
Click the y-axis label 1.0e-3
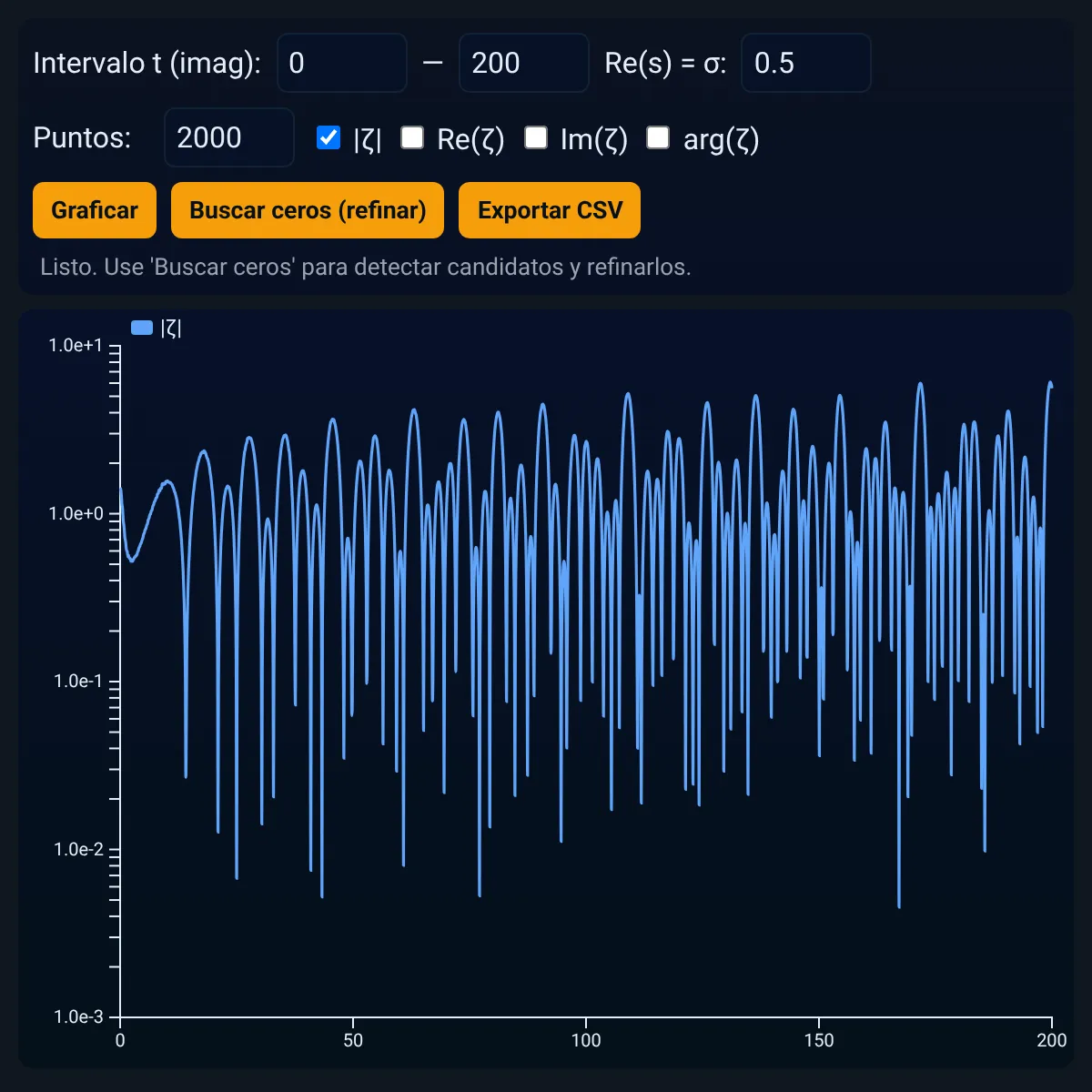pos(78,1016)
